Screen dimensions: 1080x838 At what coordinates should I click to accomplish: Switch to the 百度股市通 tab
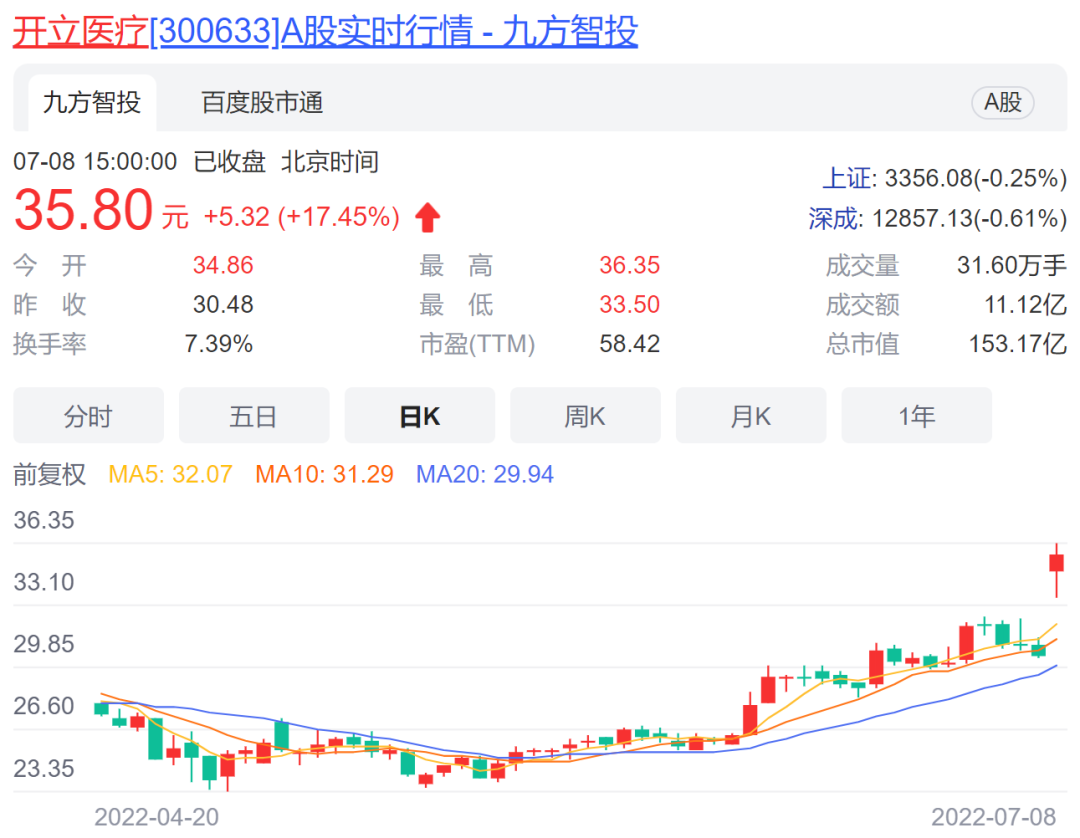tap(262, 102)
